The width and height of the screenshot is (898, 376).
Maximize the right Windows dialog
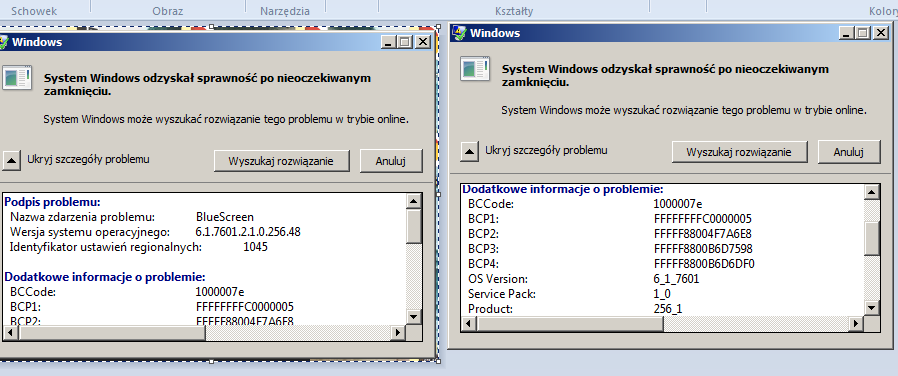coord(863,33)
